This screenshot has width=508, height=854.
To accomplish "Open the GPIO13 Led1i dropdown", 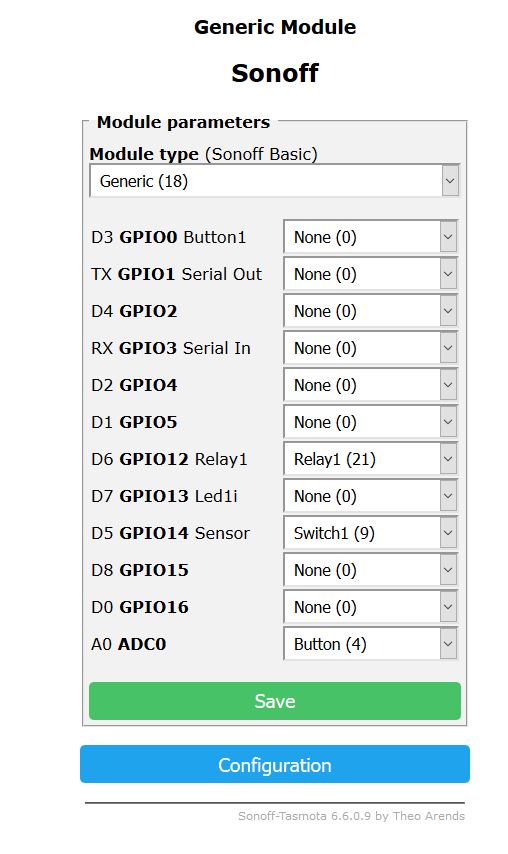I will click(x=370, y=496).
